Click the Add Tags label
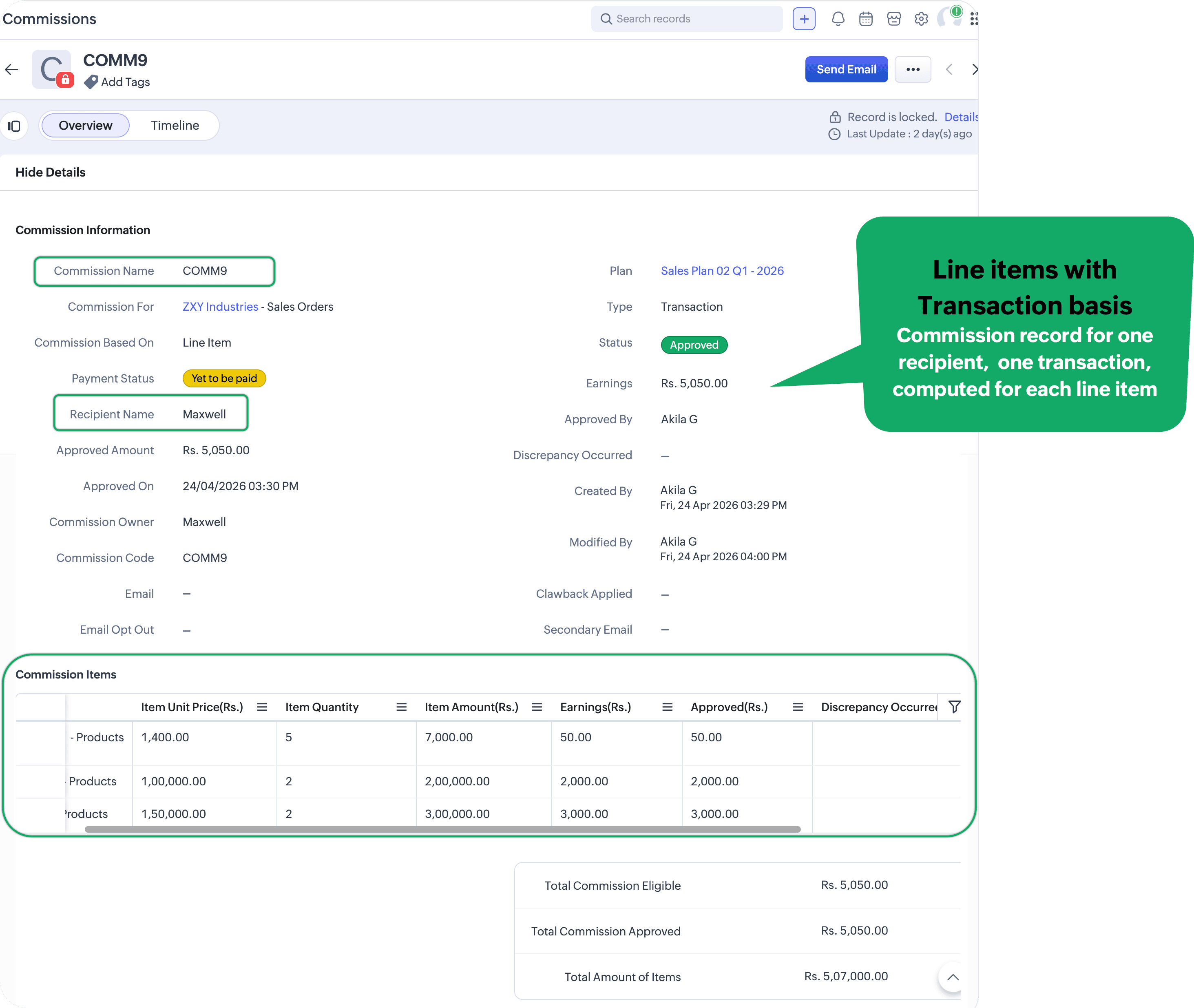The image size is (1194, 1008). click(x=125, y=82)
